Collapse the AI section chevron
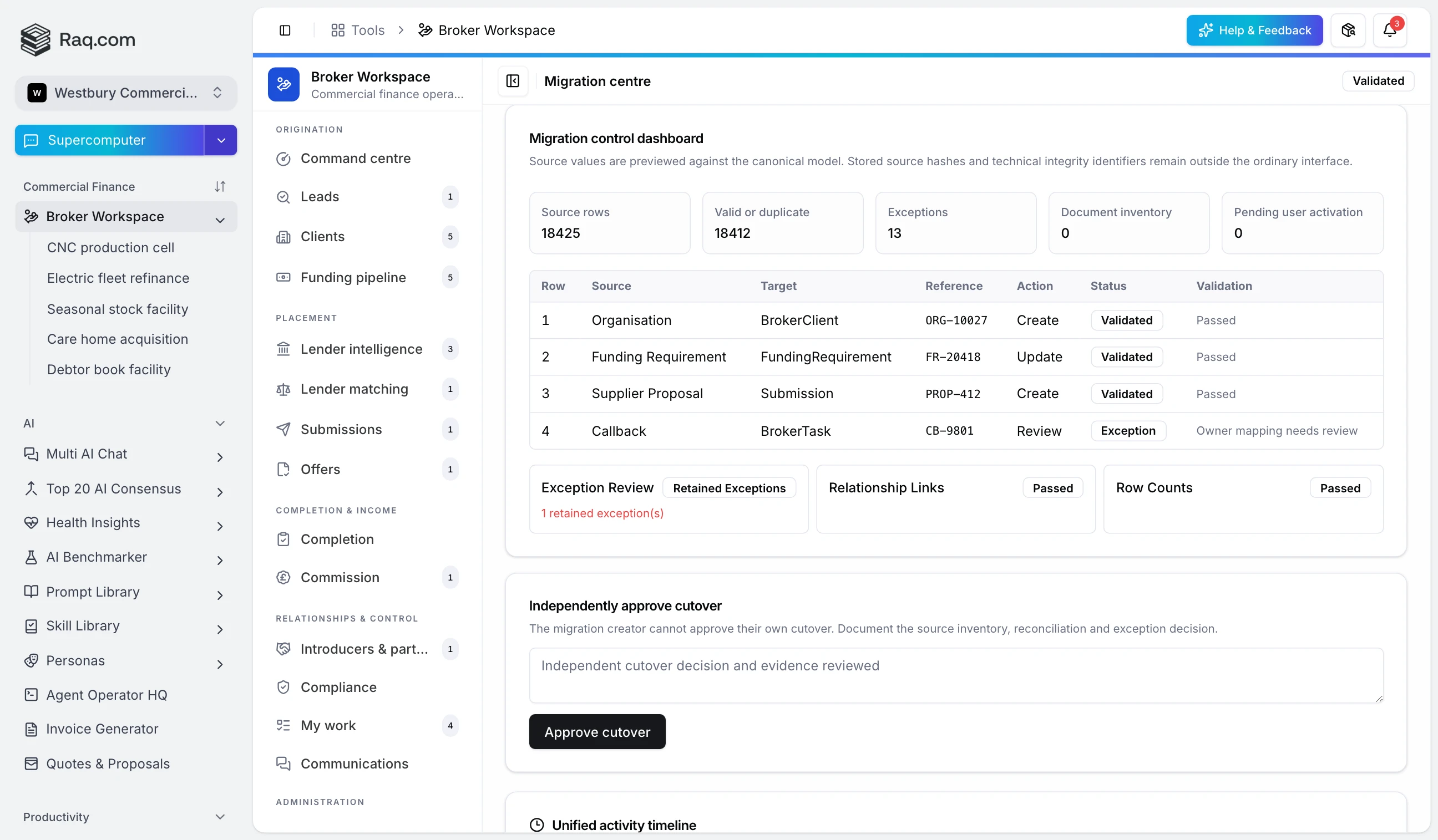The image size is (1438, 840). (x=220, y=423)
